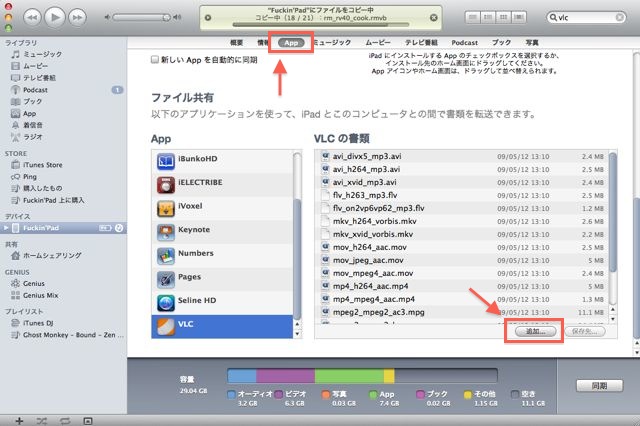Switch to the テレビ番組 tab
This screenshot has height=426, width=640.
(421, 42)
